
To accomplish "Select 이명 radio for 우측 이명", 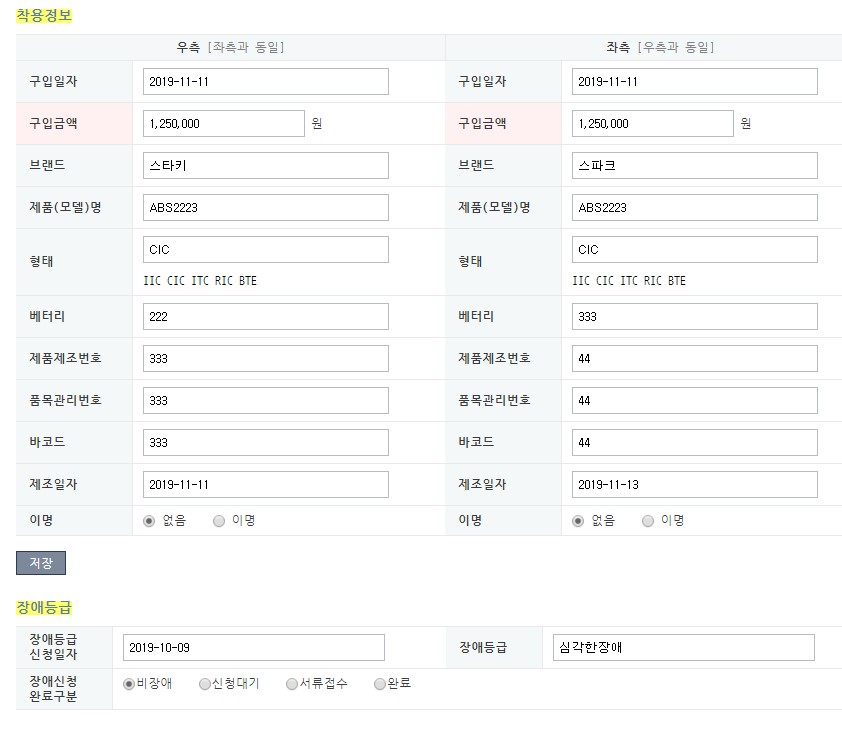I will (219, 520).
